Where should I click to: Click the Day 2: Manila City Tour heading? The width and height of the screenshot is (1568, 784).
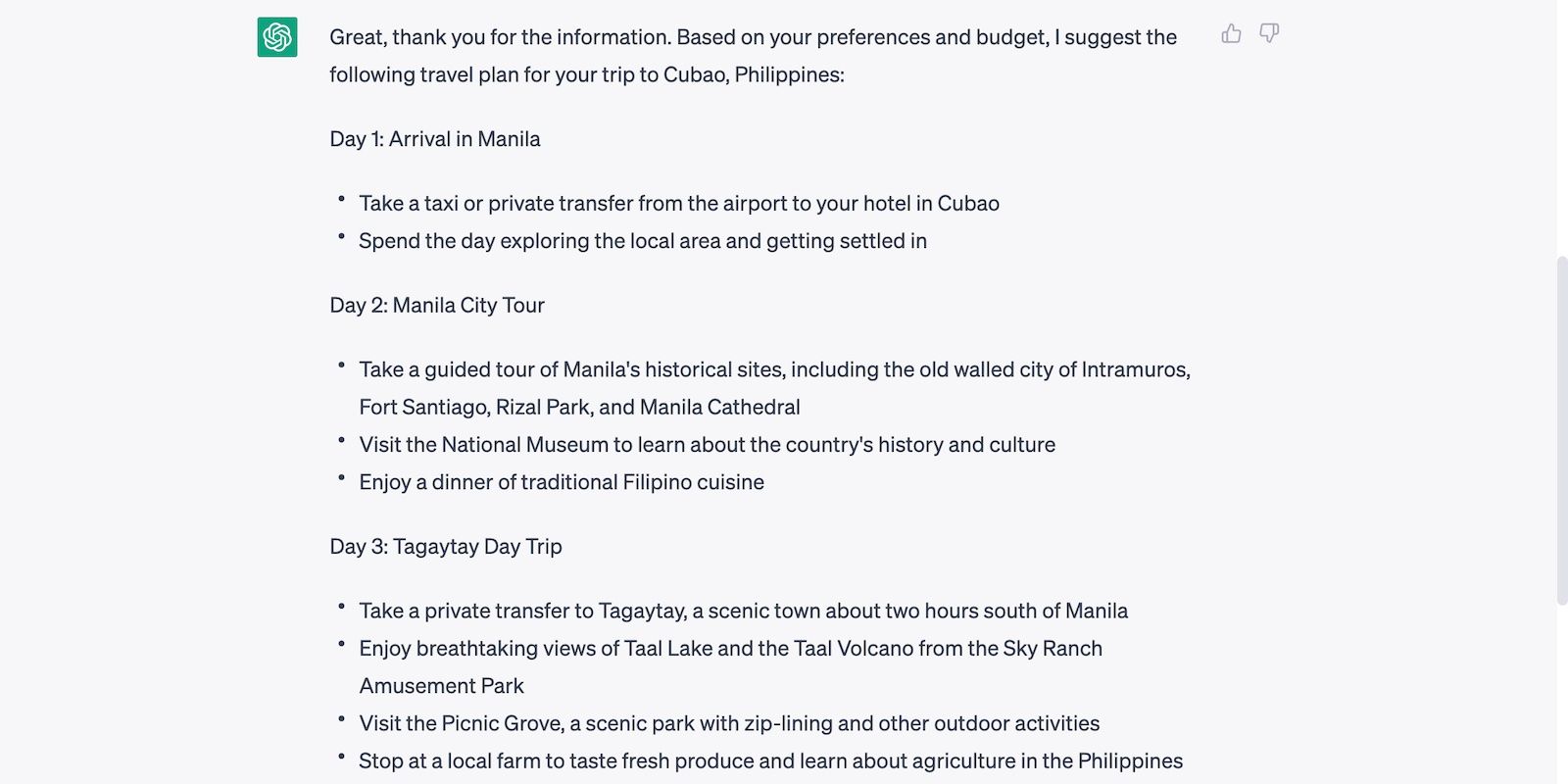(x=437, y=305)
